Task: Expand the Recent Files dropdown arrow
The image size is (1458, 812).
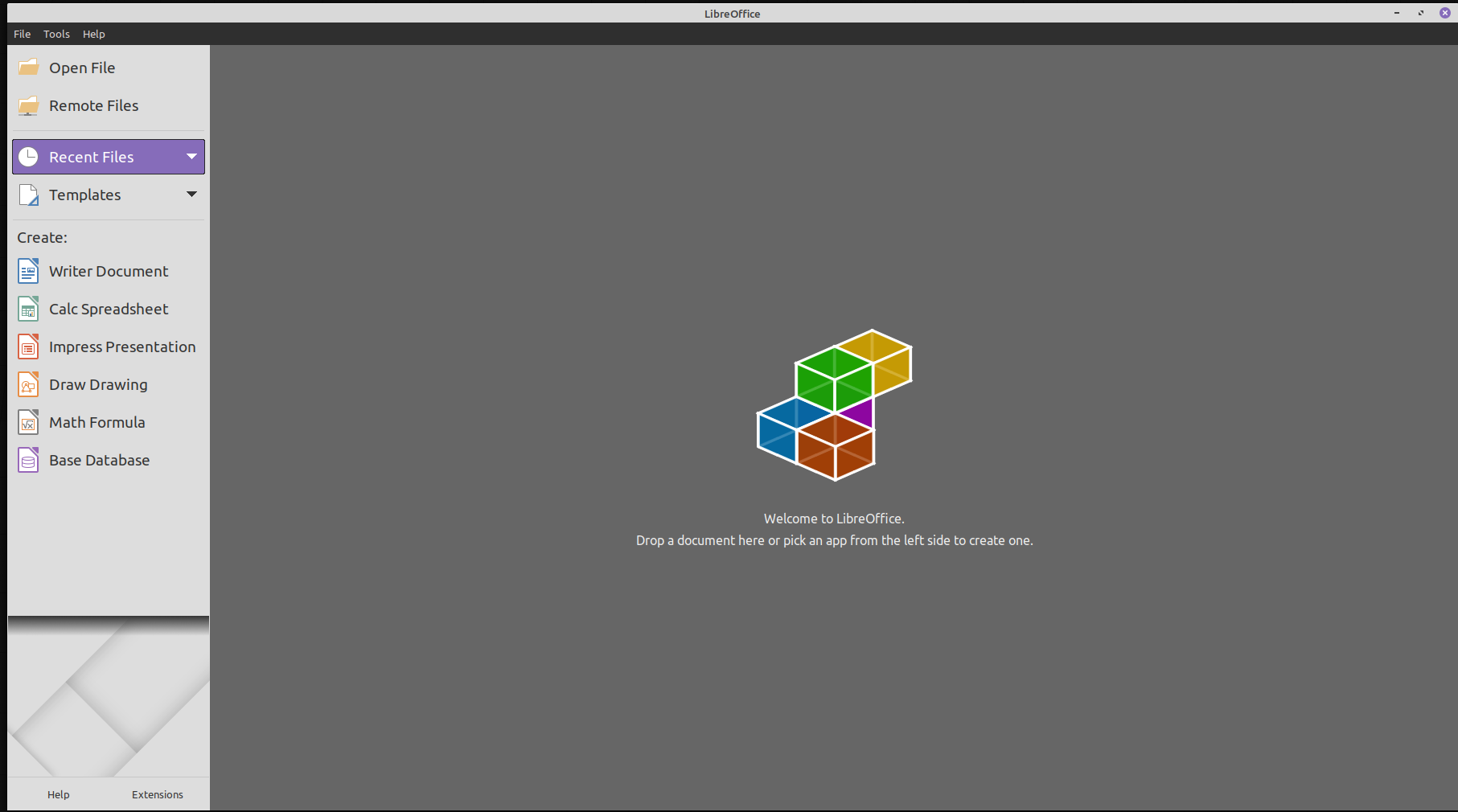Action: pyautogui.click(x=191, y=157)
